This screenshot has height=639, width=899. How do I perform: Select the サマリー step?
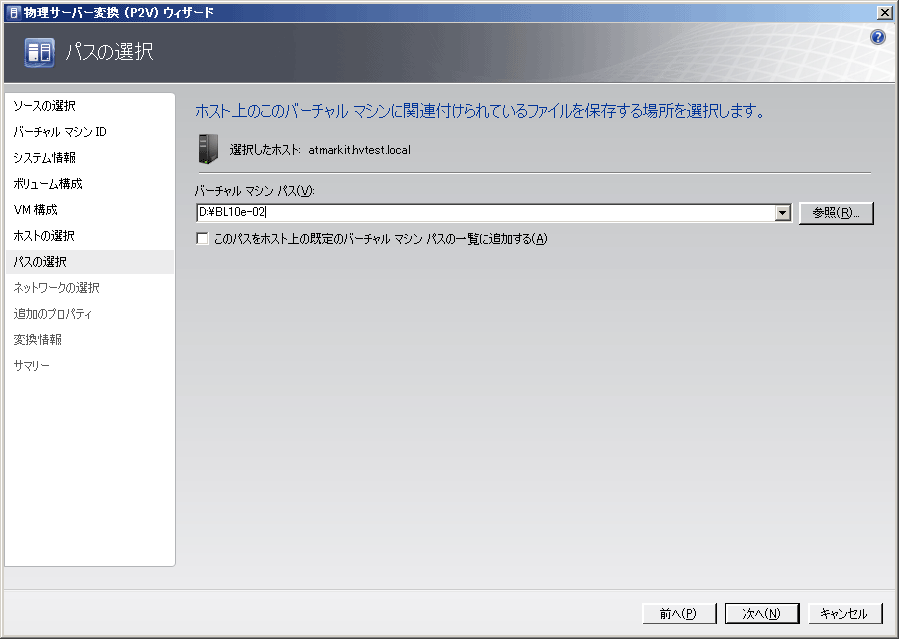point(32,365)
